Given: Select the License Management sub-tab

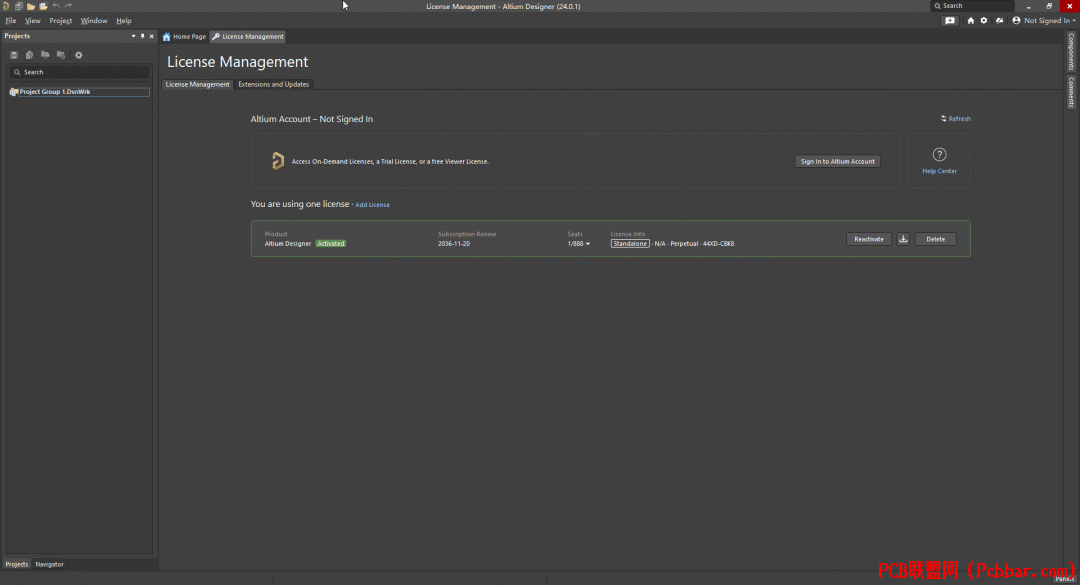Looking at the screenshot, I should tap(197, 84).
